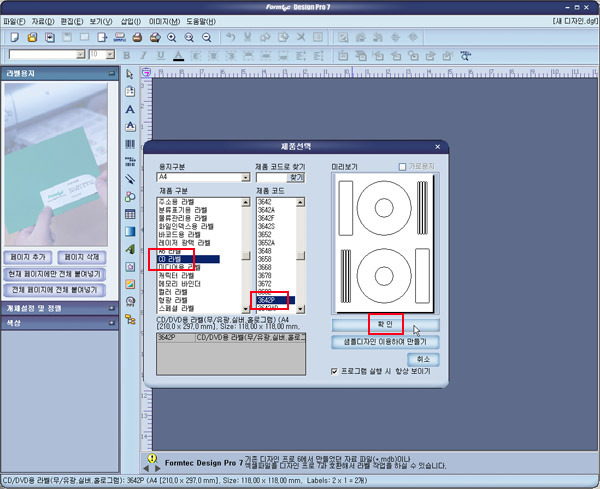Click the help warning icon in status panel
This screenshot has height=489, width=600.
pyautogui.click(x=152, y=458)
